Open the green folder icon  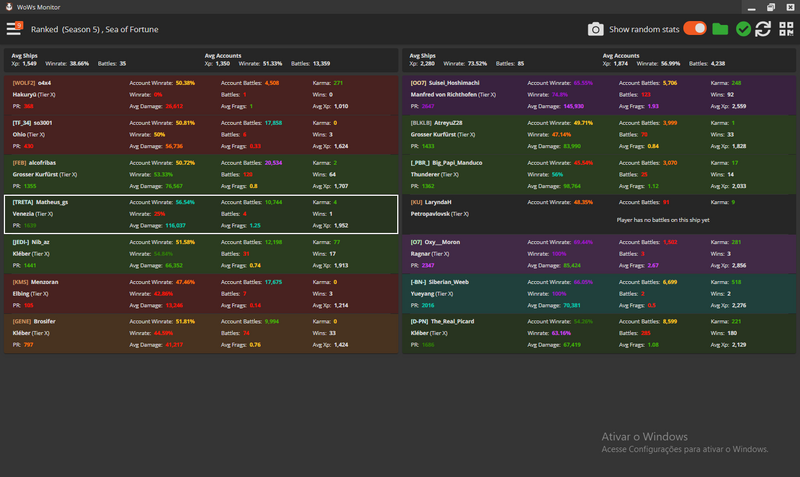click(720, 29)
